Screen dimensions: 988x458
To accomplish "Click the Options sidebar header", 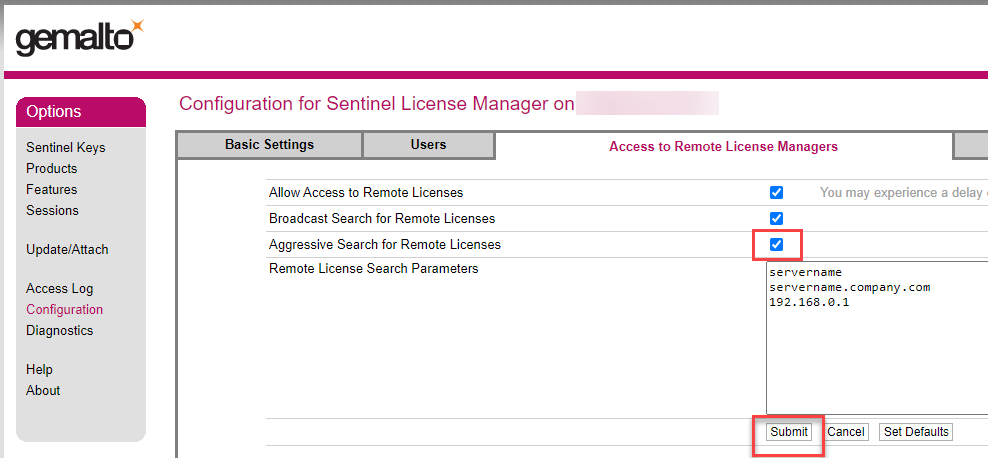I will click(81, 112).
